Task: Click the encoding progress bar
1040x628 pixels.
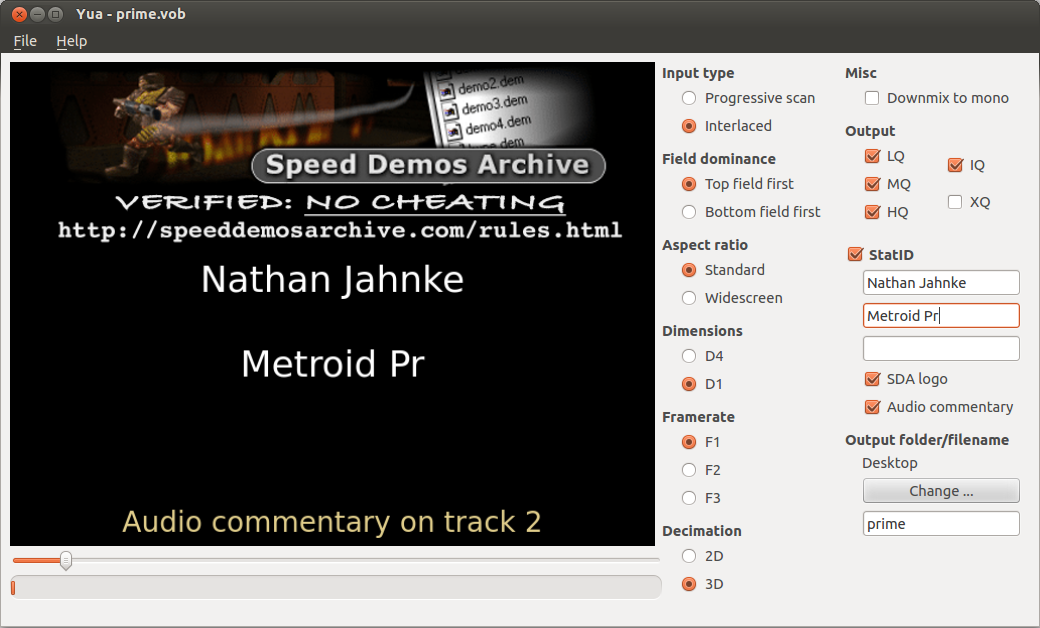Action: pos(336,588)
